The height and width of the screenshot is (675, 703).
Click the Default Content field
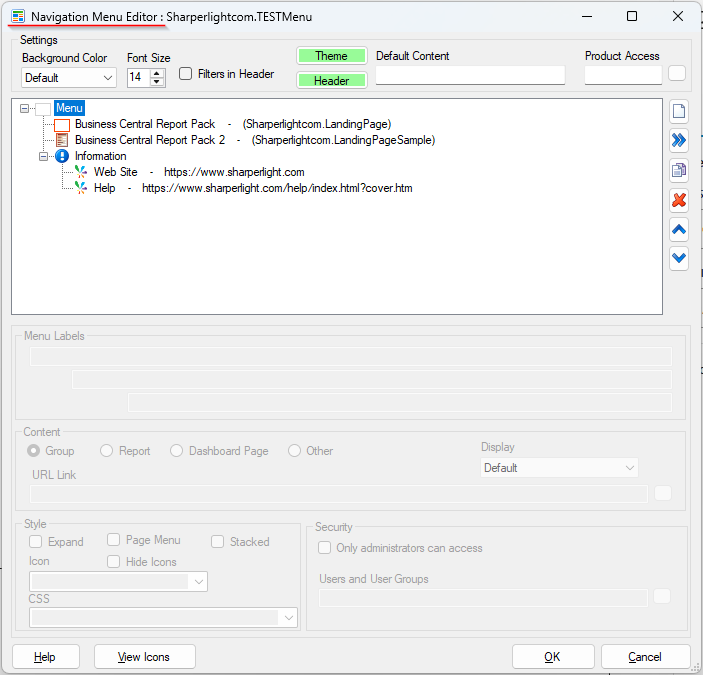click(x=470, y=75)
